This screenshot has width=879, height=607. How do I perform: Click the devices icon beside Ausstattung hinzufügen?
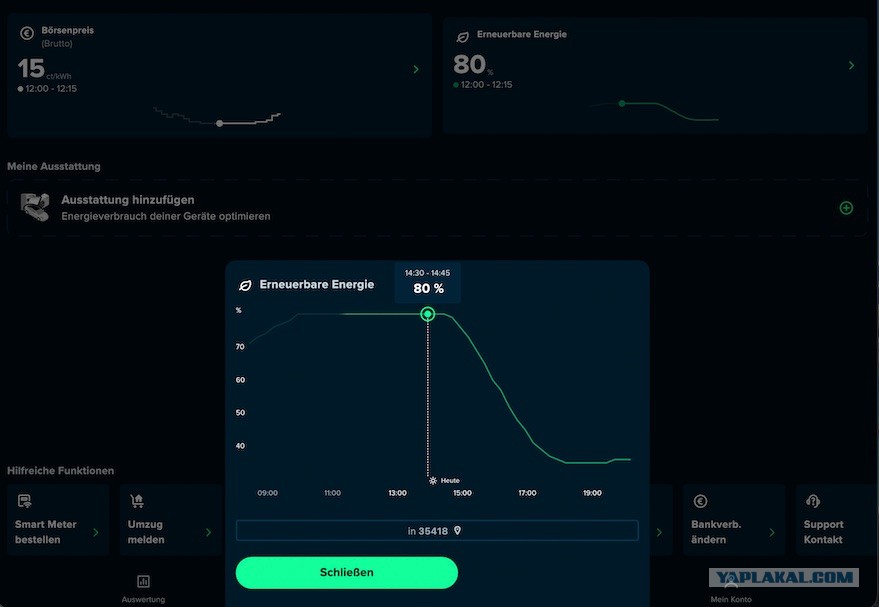[x=35, y=207]
